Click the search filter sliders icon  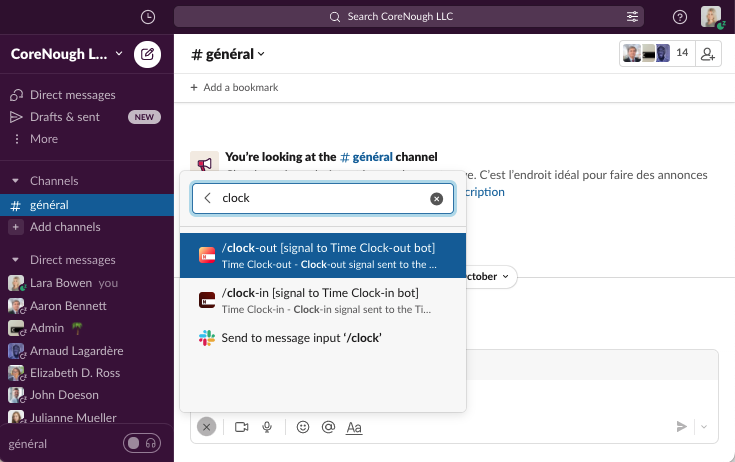point(632,17)
